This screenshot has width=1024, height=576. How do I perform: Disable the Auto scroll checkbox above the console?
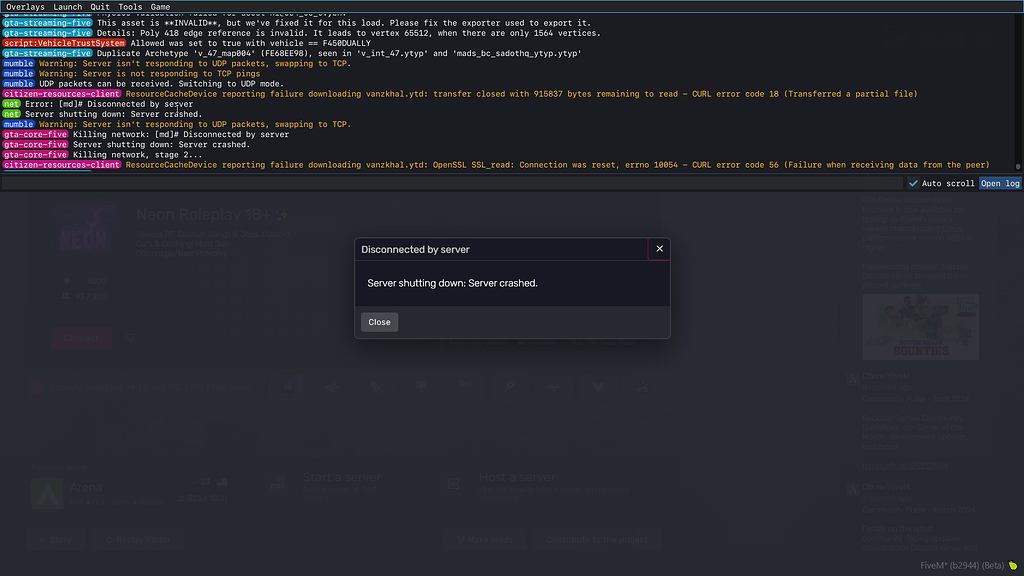[x=913, y=182]
